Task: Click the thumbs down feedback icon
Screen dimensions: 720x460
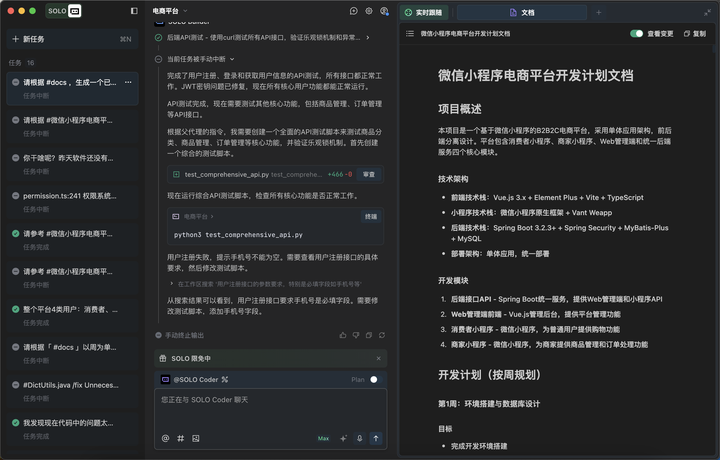Action: tap(356, 335)
